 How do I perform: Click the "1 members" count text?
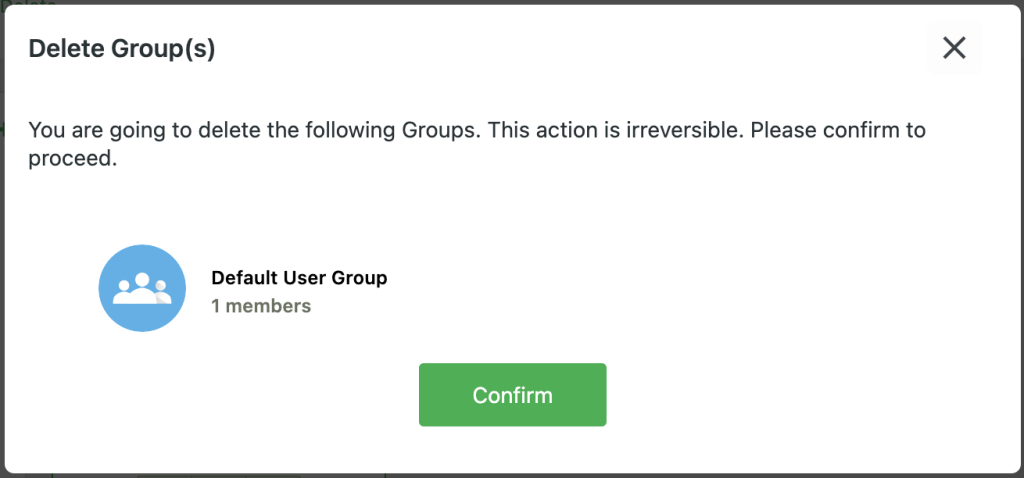tap(261, 306)
